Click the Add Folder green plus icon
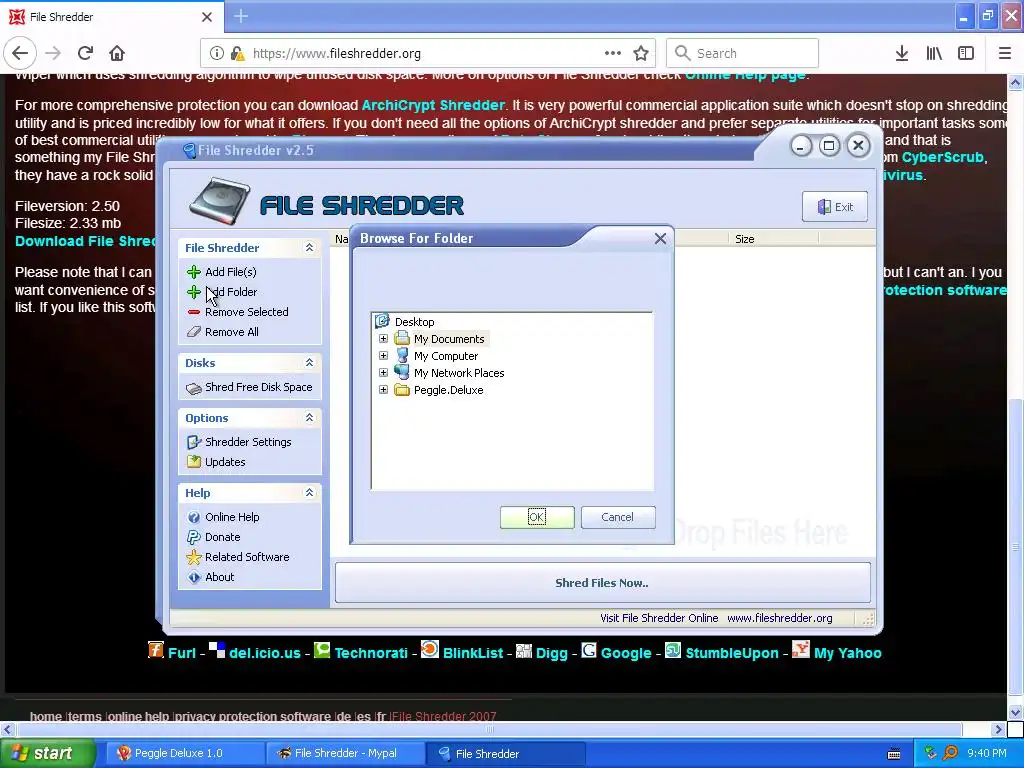Image resolution: width=1024 pixels, height=768 pixels. [x=194, y=292]
